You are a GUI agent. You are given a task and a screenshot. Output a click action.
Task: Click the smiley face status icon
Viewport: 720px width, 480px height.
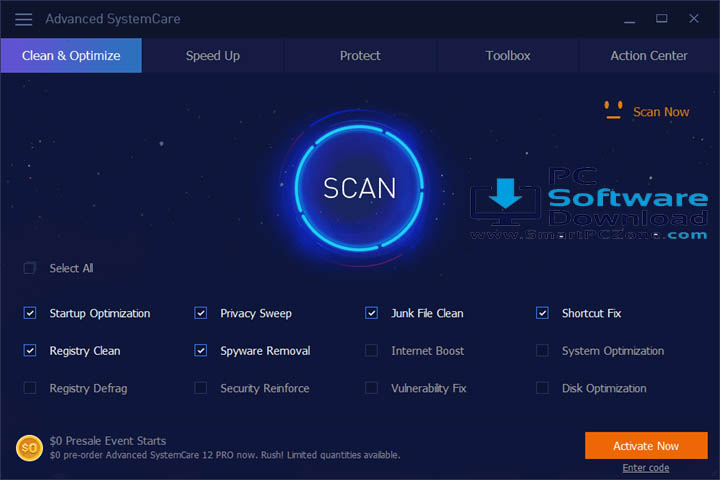tap(613, 110)
